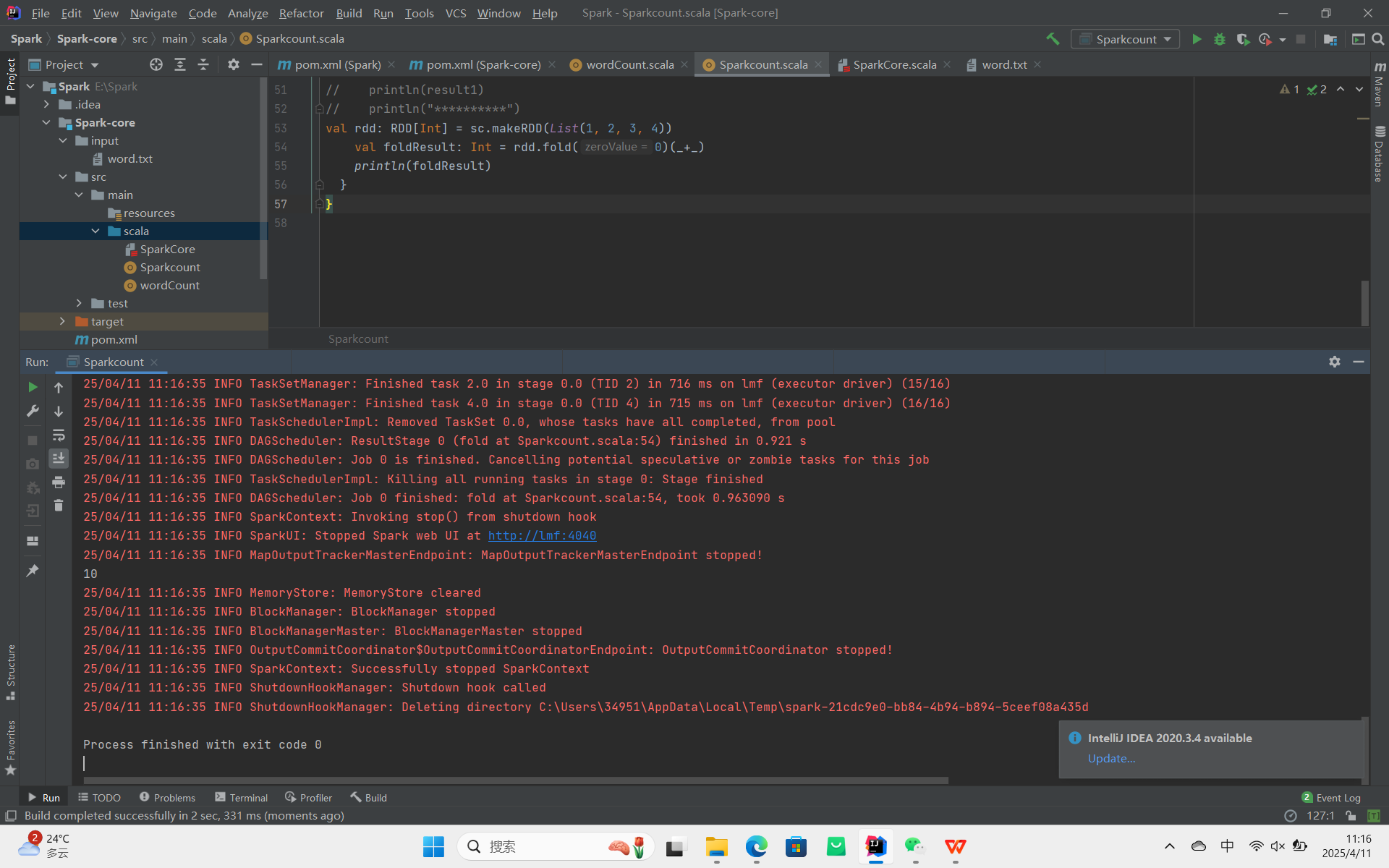This screenshot has height=868, width=1389.
Task: Run Sparkcount with the green play icon
Action: (x=1197, y=39)
